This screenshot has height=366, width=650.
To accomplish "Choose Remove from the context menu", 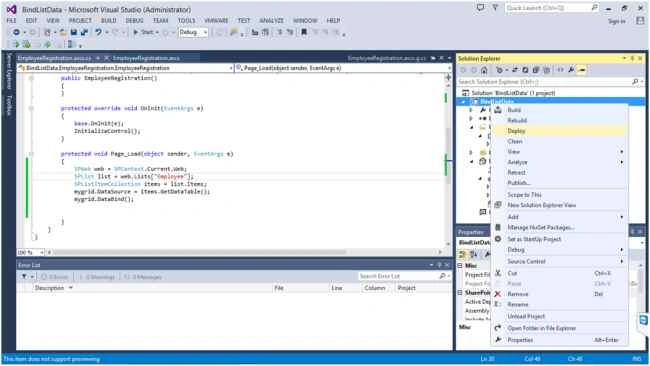I will tap(559, 294).
